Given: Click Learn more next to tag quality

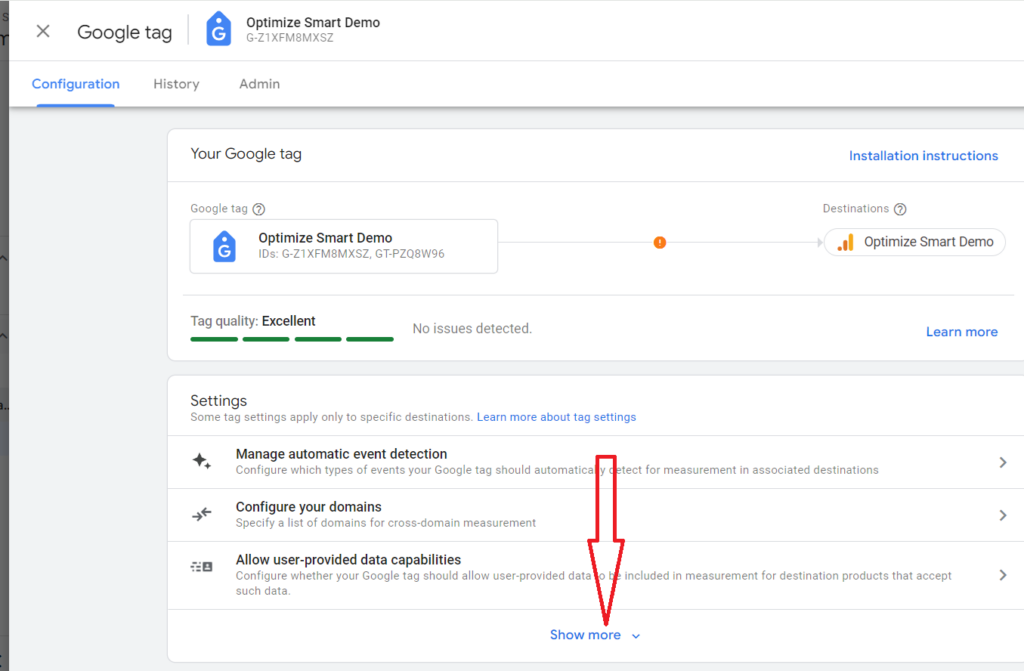Looking at the screenshot, I should [x=961, y=332].
